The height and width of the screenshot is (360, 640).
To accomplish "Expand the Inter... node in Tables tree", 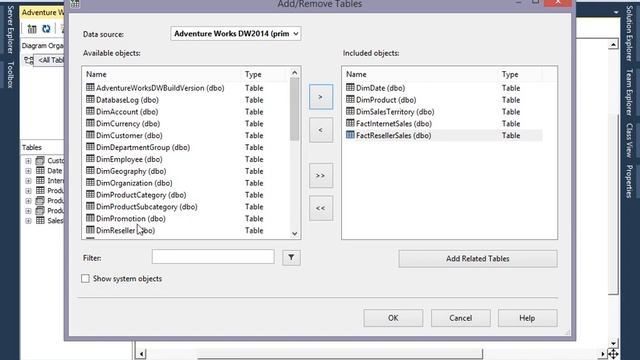I will [28, 181].
